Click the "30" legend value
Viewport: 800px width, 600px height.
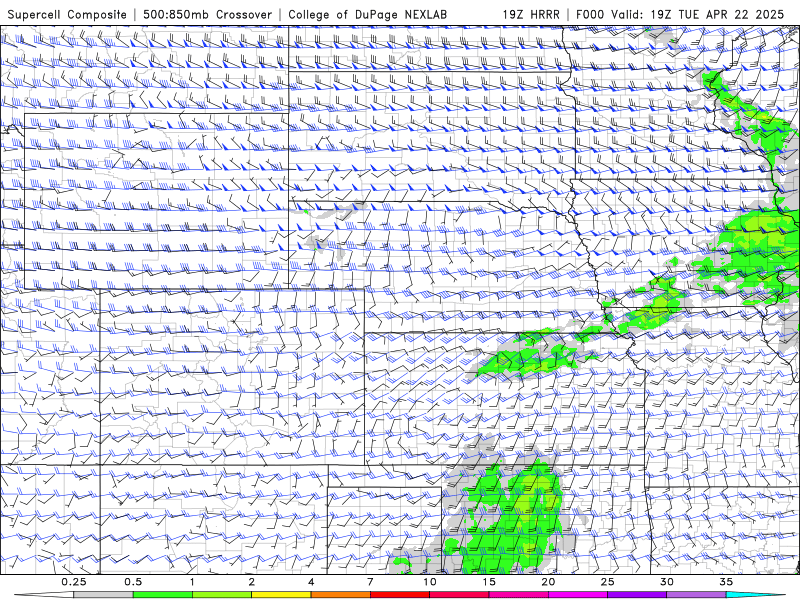coord(667,582)
